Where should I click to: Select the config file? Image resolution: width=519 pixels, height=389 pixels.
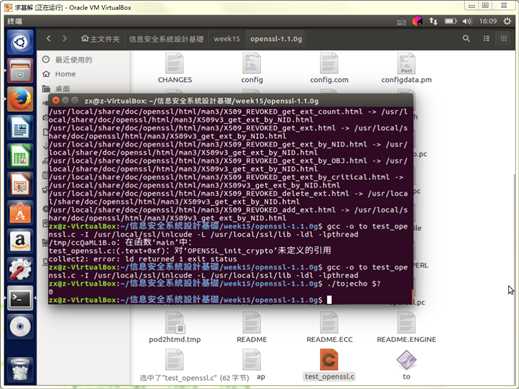pyautogui.click(x=252, y=68)
